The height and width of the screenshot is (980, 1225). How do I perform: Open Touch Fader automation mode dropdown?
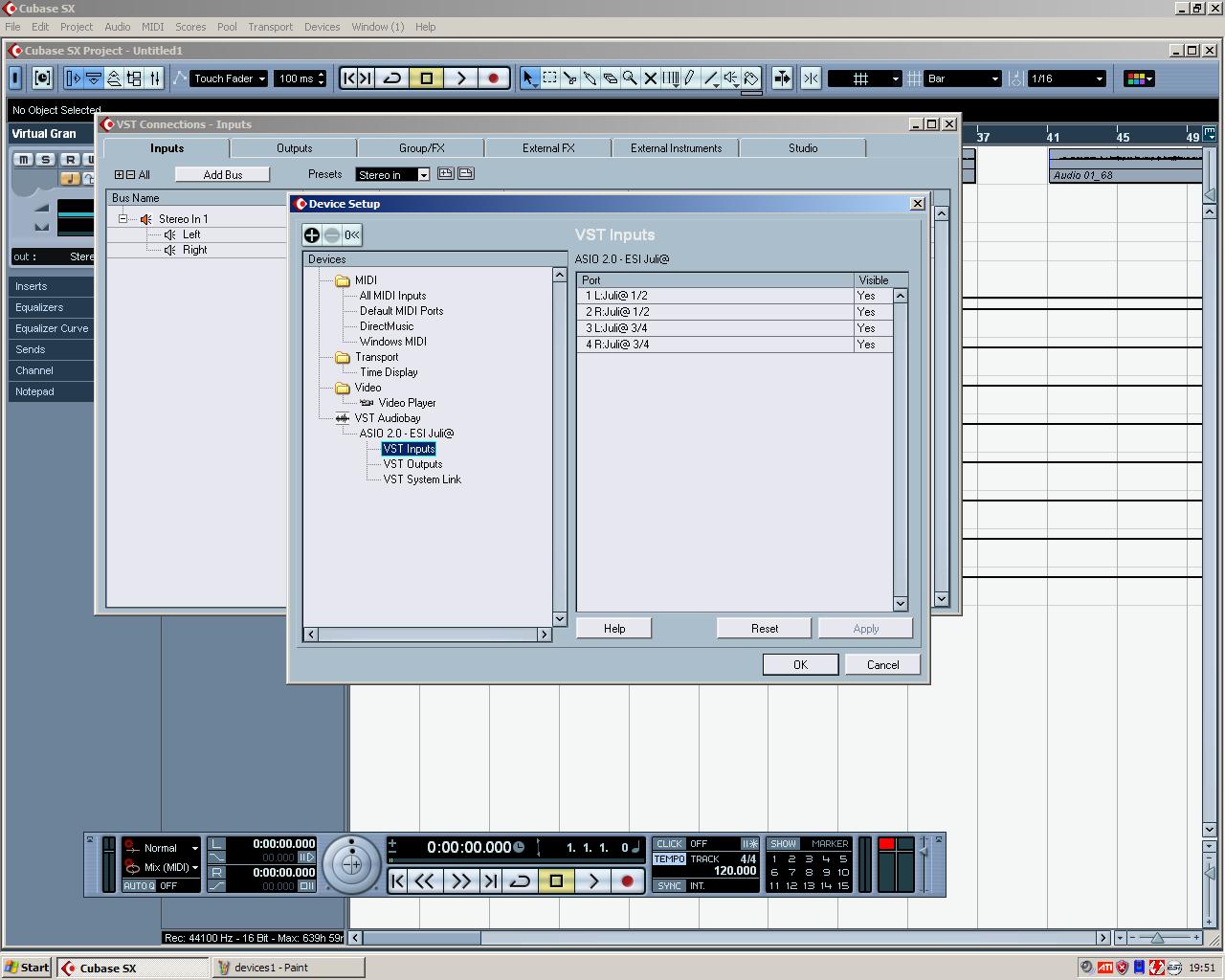(230, 78)
